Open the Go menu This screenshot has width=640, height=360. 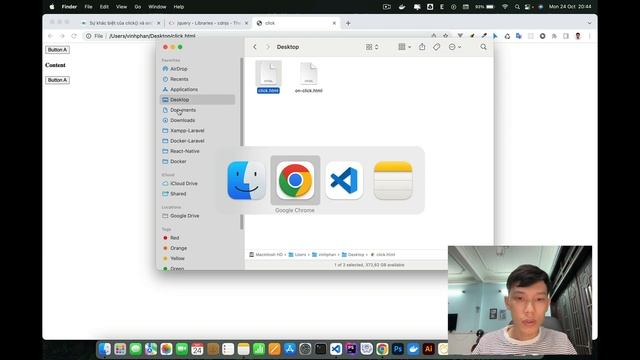[x=138, y=7]
